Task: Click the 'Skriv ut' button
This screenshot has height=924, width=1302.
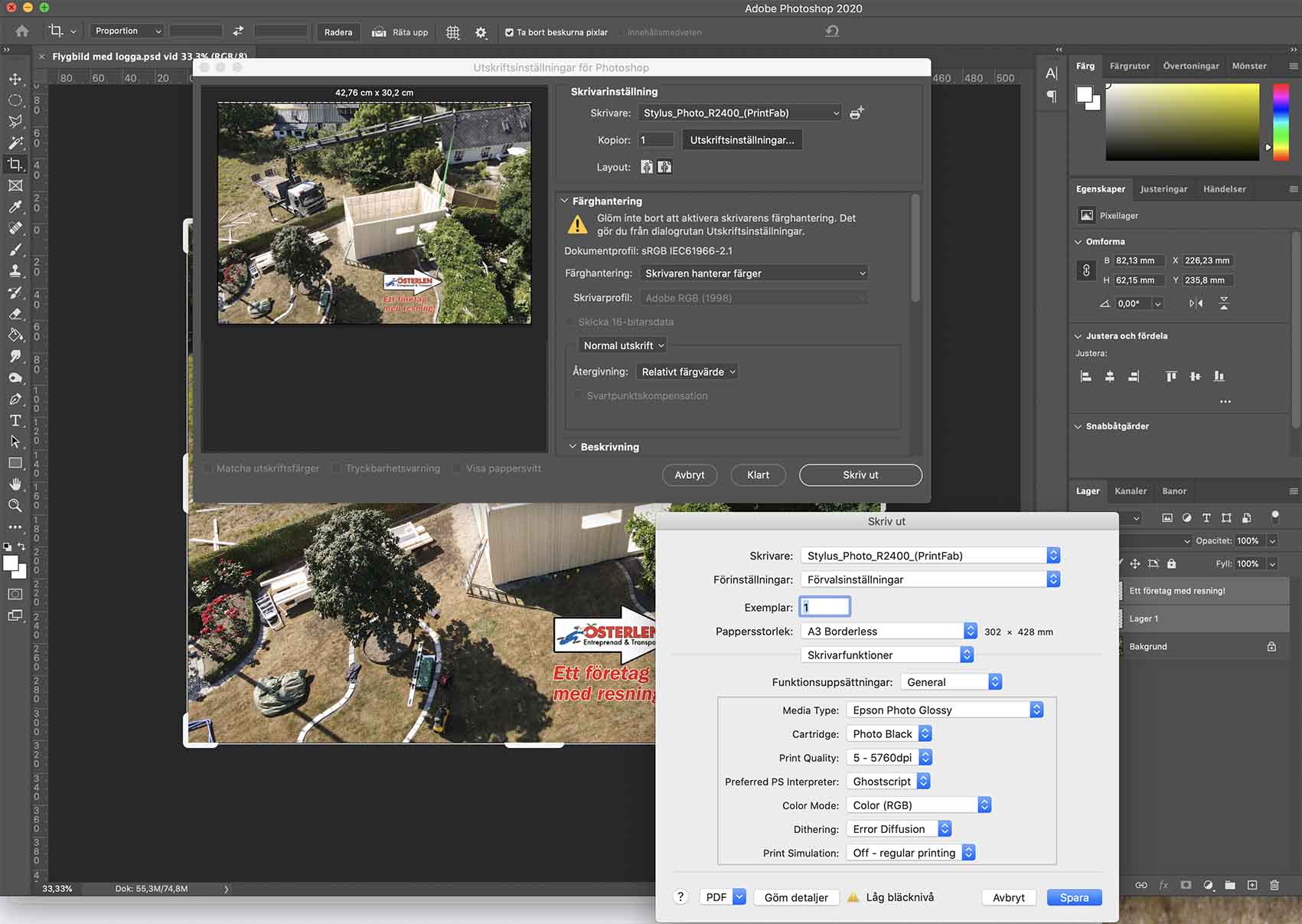Action: pyautogui.click(x=860, y=475)
